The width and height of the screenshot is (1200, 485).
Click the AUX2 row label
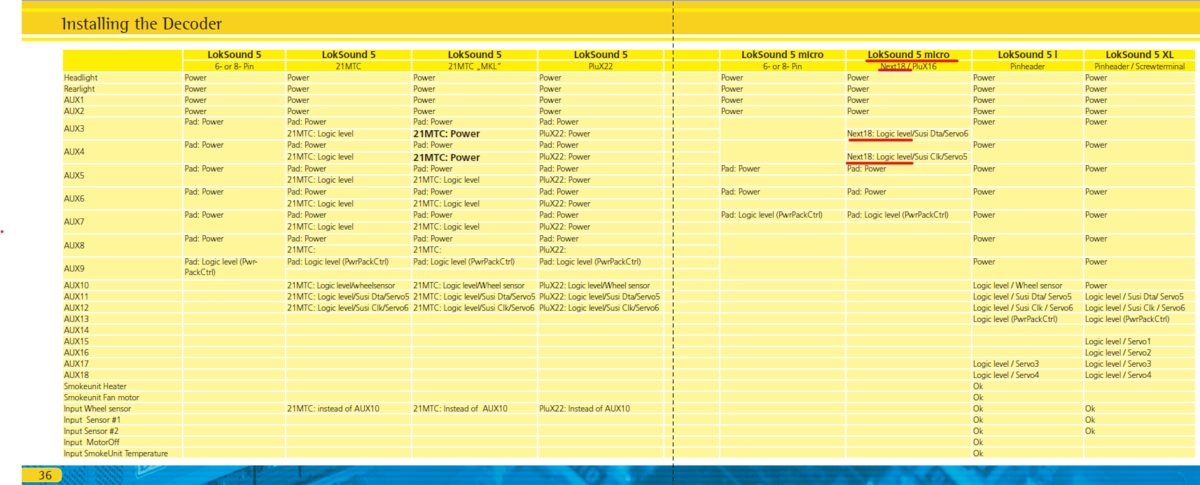coord(75,111)
